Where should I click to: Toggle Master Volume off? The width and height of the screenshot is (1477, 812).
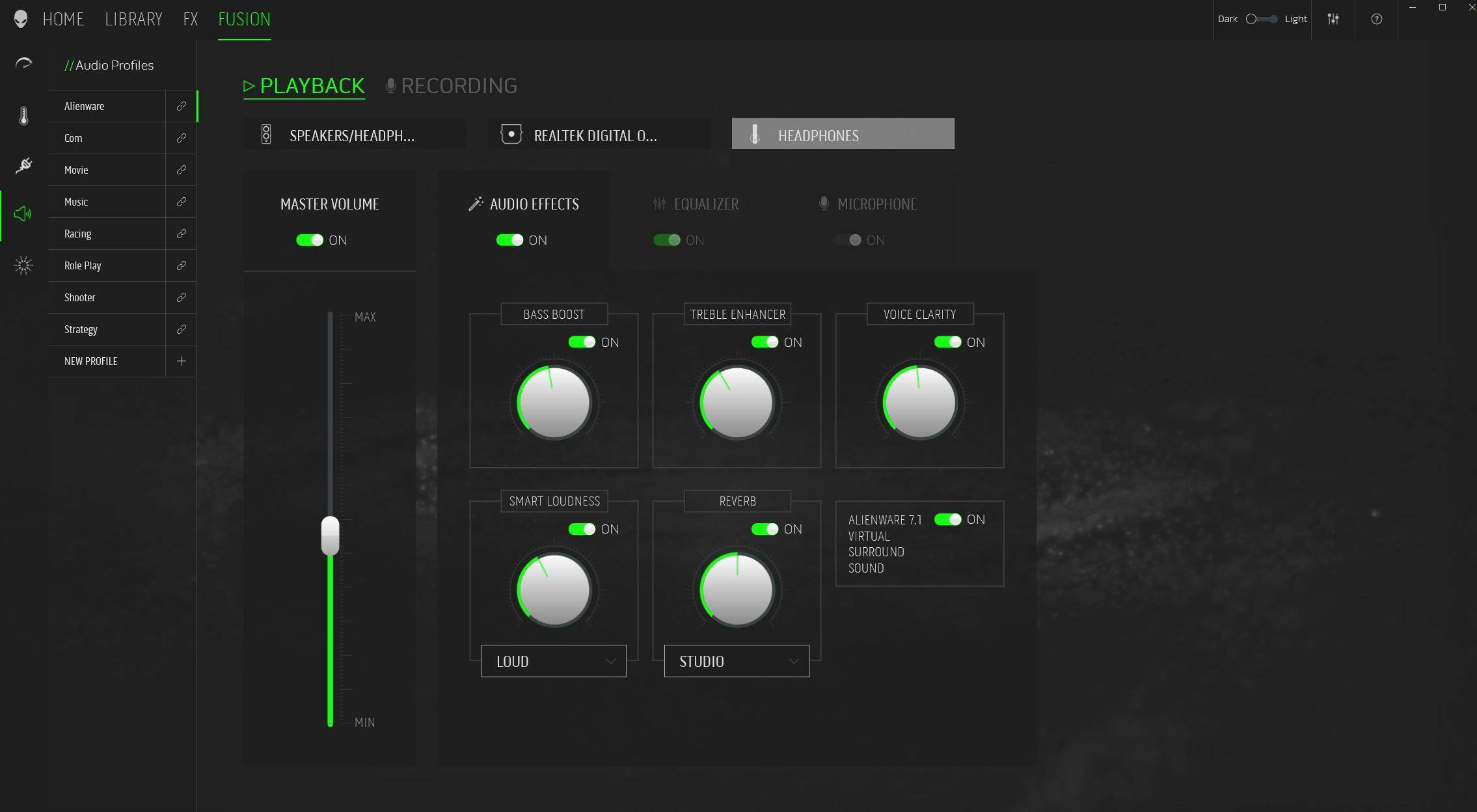310,240
